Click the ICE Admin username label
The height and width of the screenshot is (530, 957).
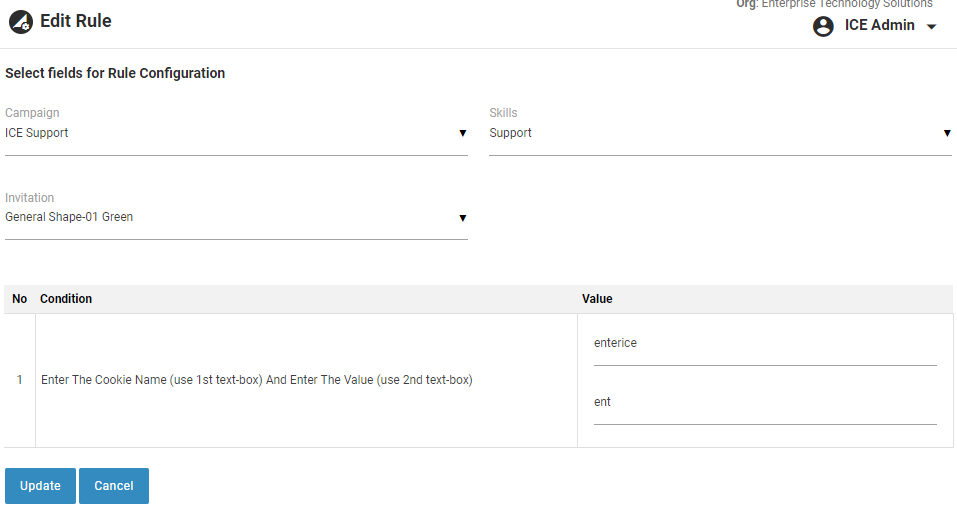879,26
